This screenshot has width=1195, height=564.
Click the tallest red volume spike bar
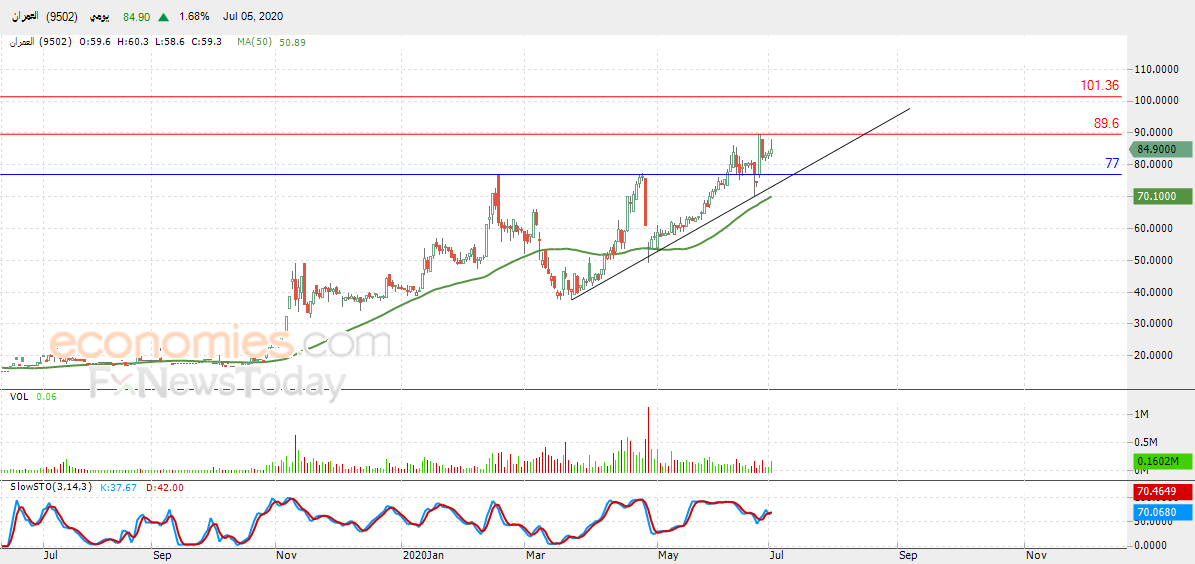(649, 441)
